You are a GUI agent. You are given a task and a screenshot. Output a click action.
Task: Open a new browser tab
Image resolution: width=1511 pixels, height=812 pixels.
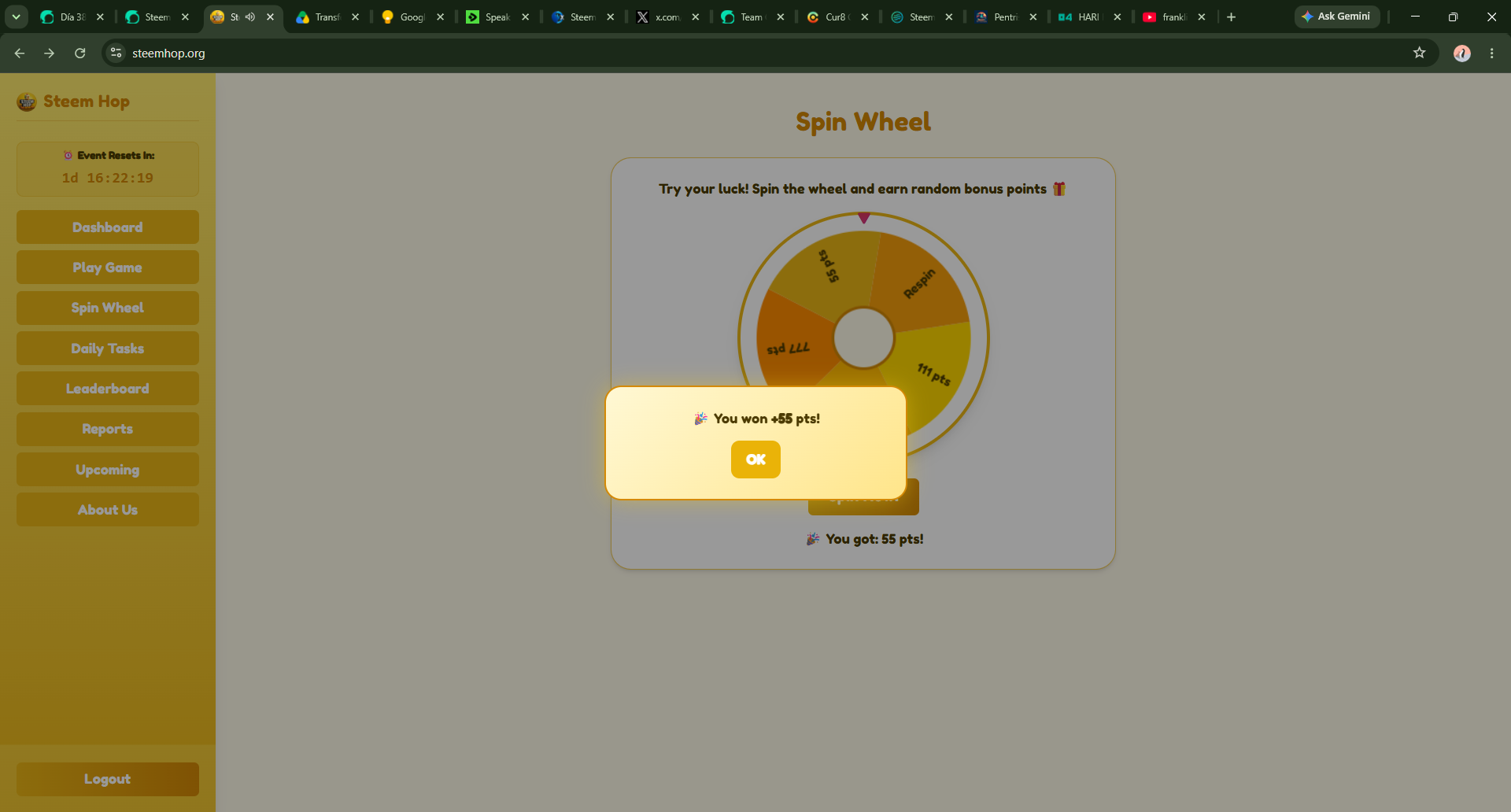click(x=1231, y=17)
